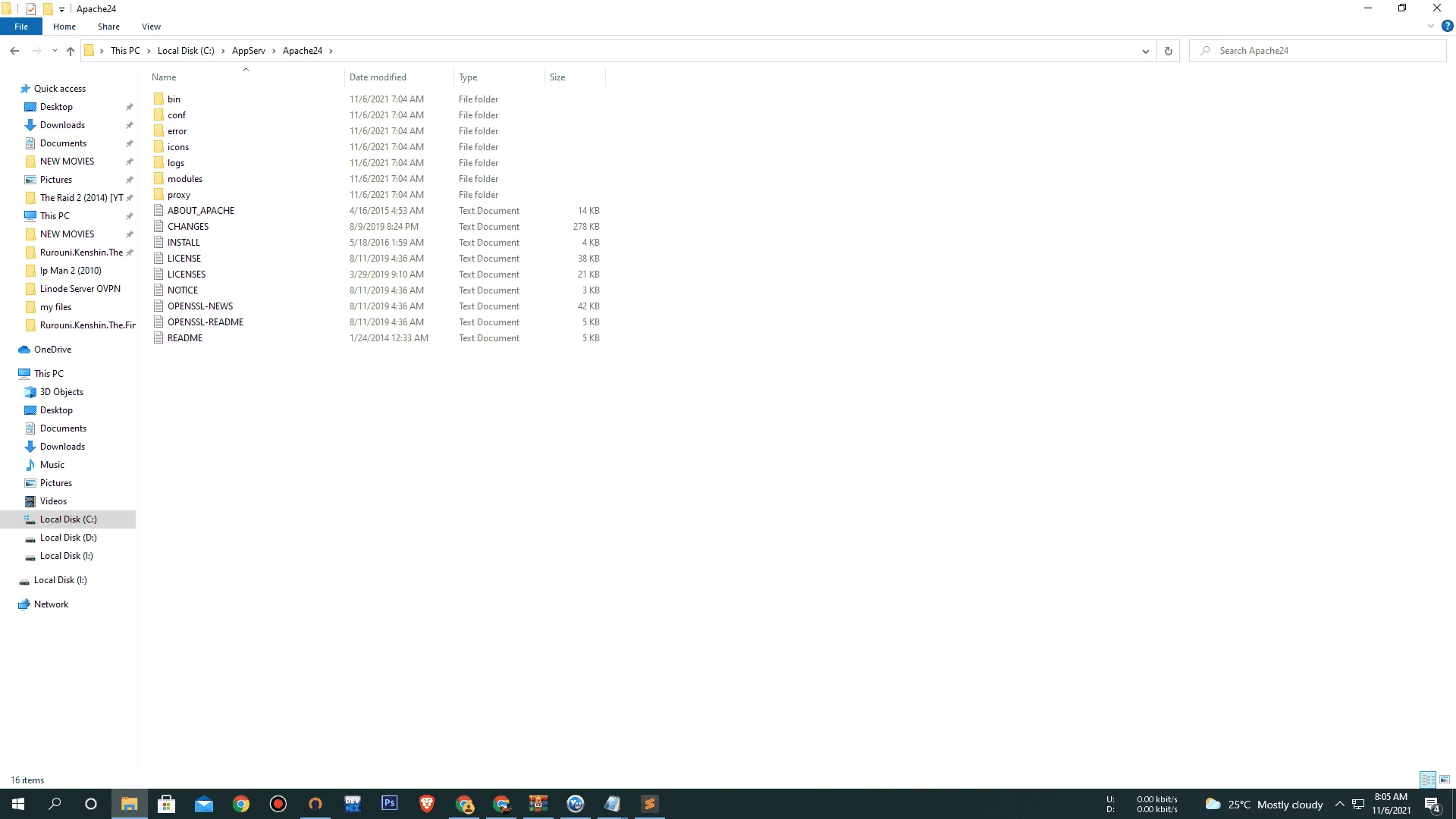This screenshot has width=1456, height=819.
Task: Select the OPENSSL-NEWS file name
Action: [x=200, y=306]
